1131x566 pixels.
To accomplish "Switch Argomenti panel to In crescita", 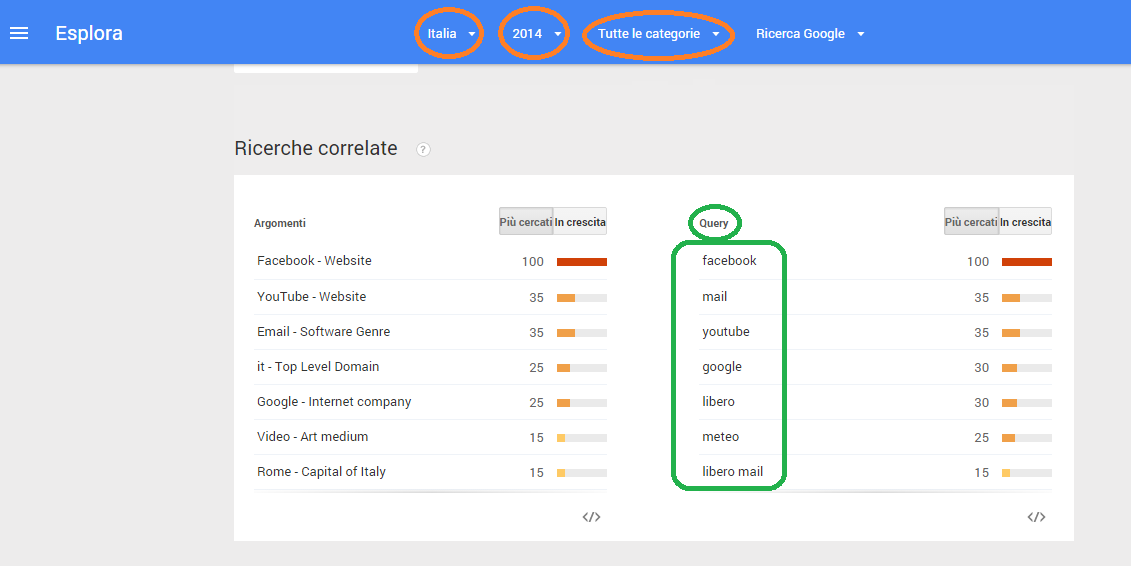I will click(580, 222).
